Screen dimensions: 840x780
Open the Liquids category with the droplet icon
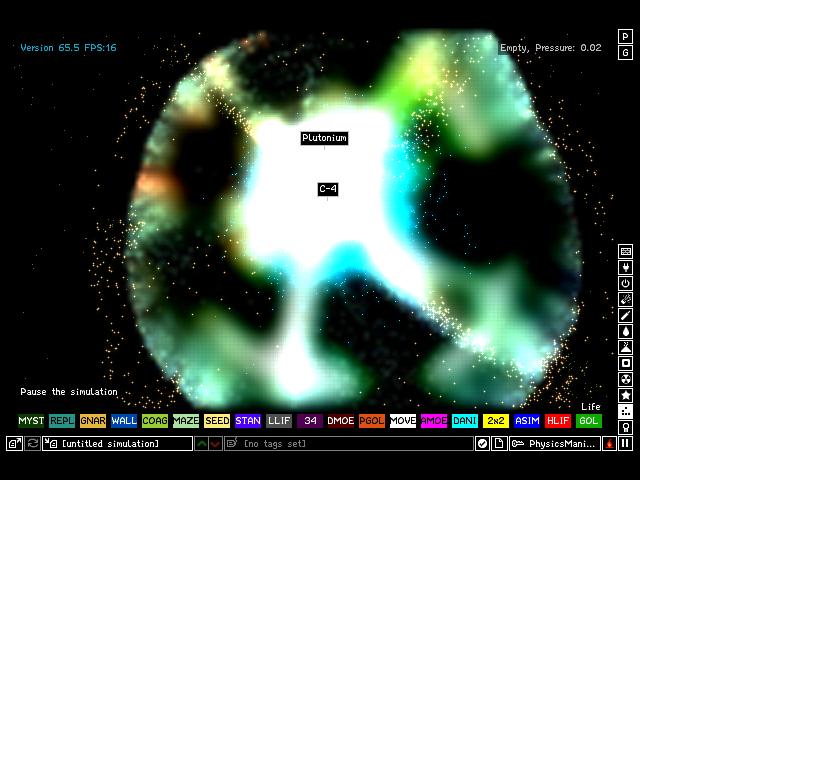coord(625,332)
